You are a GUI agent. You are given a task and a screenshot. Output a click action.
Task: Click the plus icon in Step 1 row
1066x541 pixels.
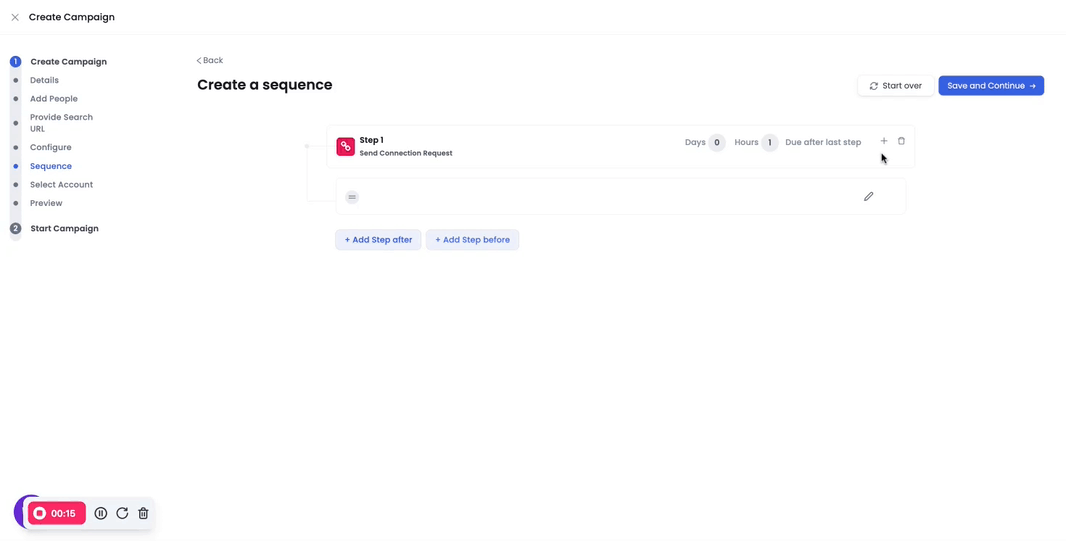coord(884,141)
